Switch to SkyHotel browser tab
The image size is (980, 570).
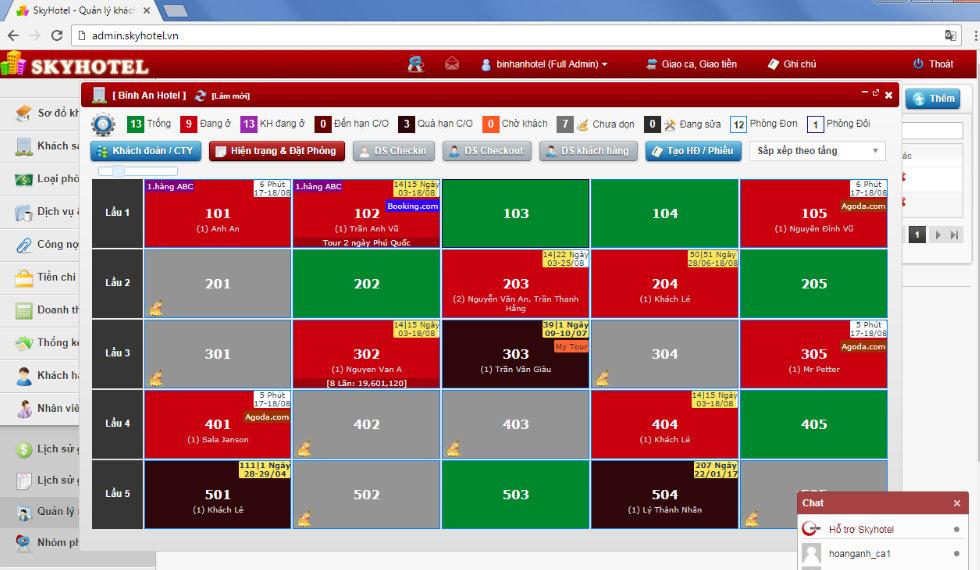coord(82,11)
